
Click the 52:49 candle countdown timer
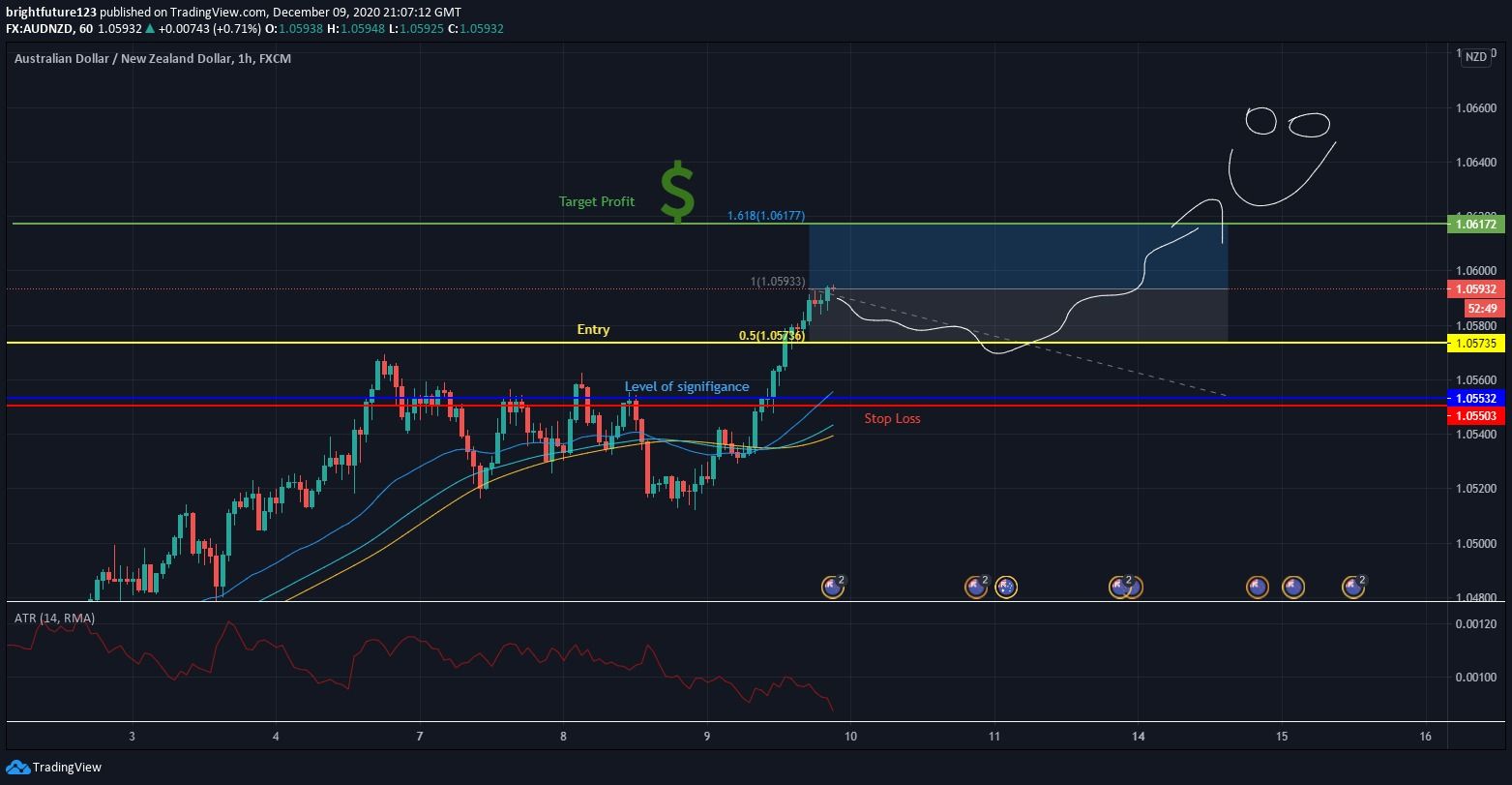click(x=1482, y=308)
